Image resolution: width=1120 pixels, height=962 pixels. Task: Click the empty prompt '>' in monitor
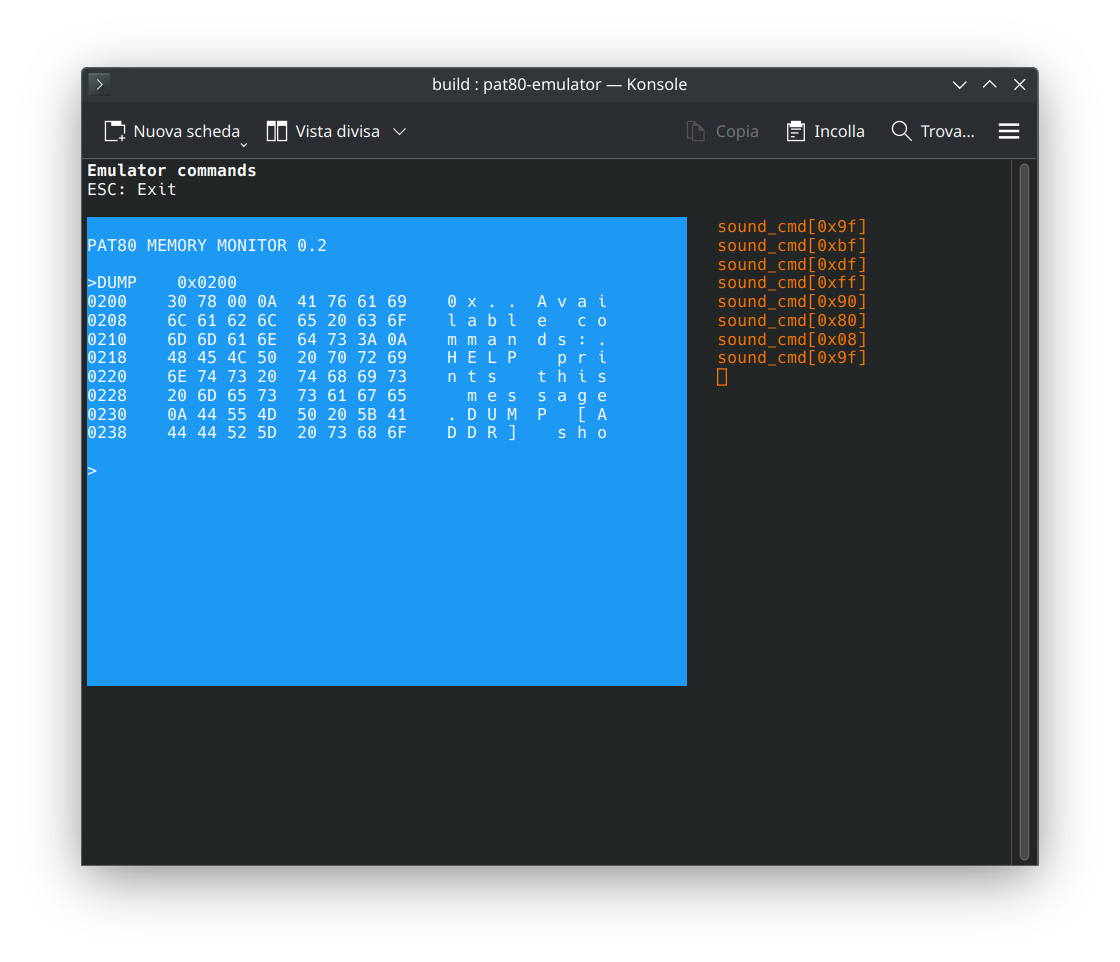(92, 471)
